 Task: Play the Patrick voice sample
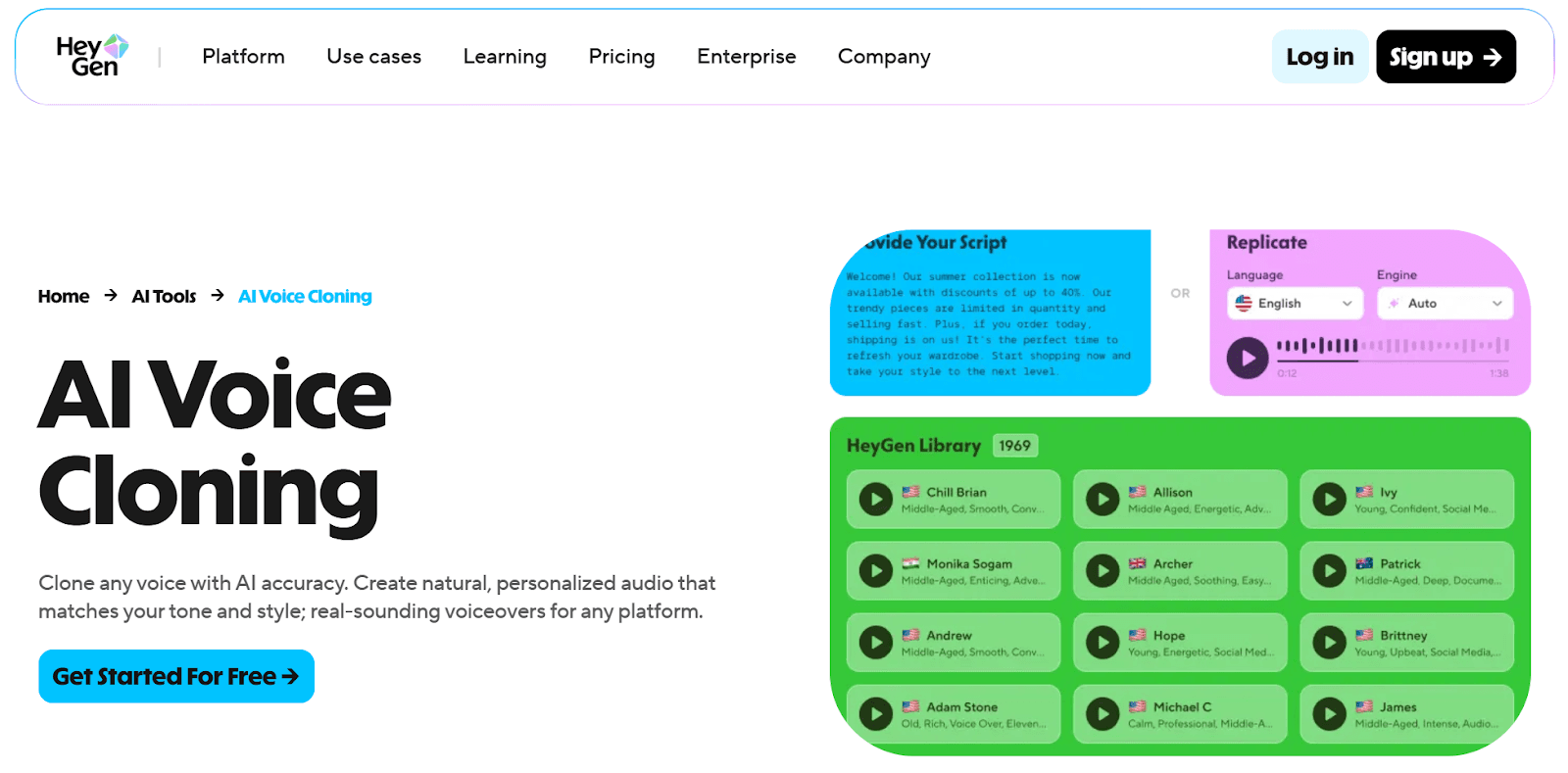(x=1329, y=571)
